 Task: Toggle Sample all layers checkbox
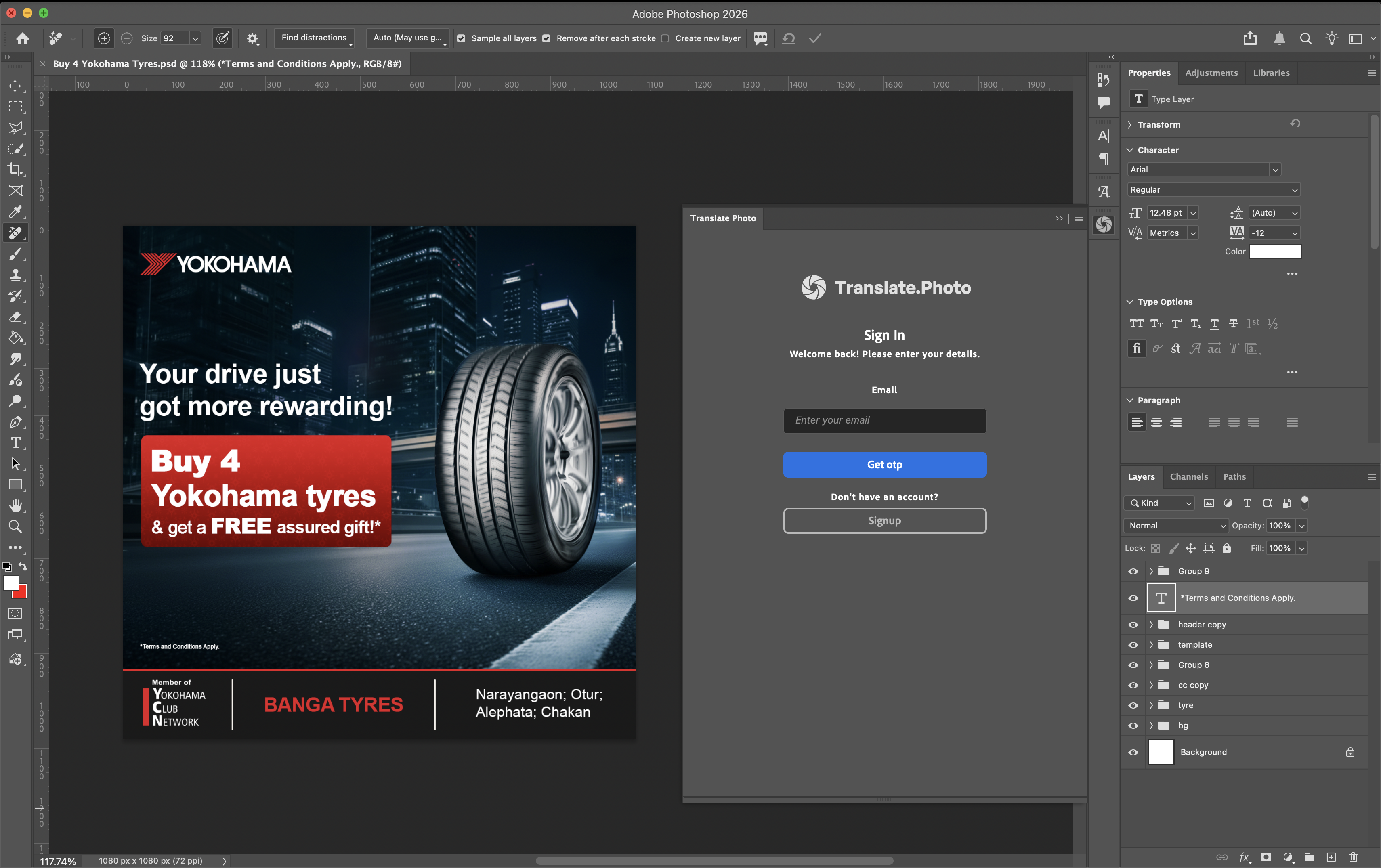click(461, 38)
